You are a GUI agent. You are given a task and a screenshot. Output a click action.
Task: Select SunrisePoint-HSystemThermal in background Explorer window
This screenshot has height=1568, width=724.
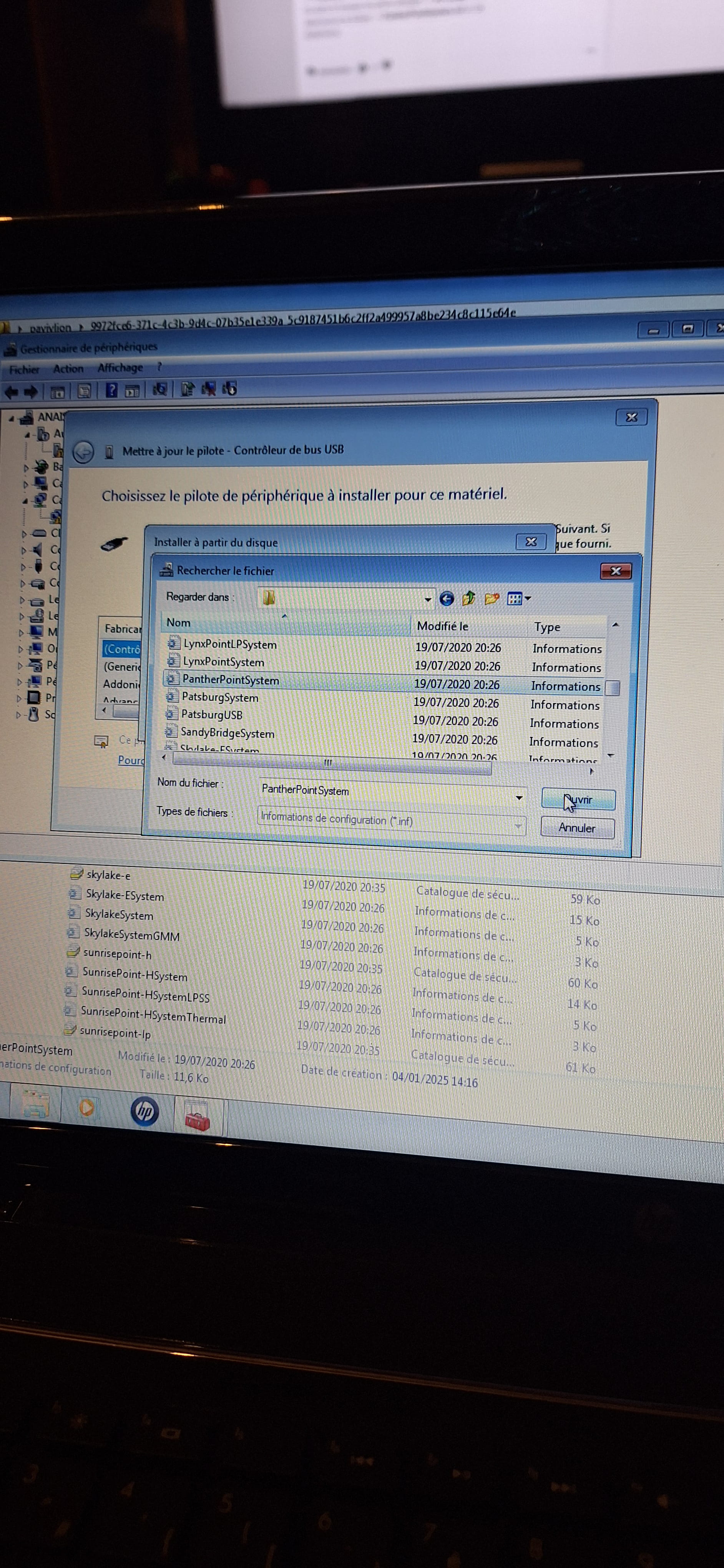(153, 1015)
